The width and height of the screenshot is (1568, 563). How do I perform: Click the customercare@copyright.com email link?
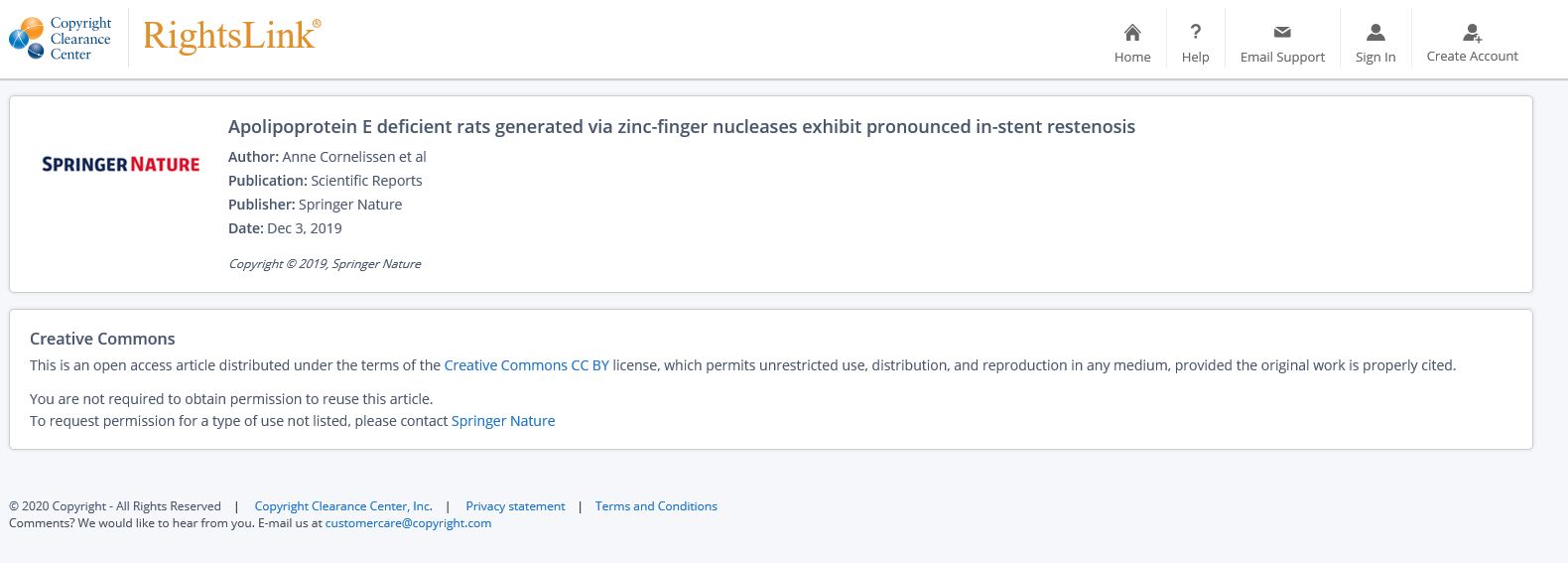[x=408, y=523]
